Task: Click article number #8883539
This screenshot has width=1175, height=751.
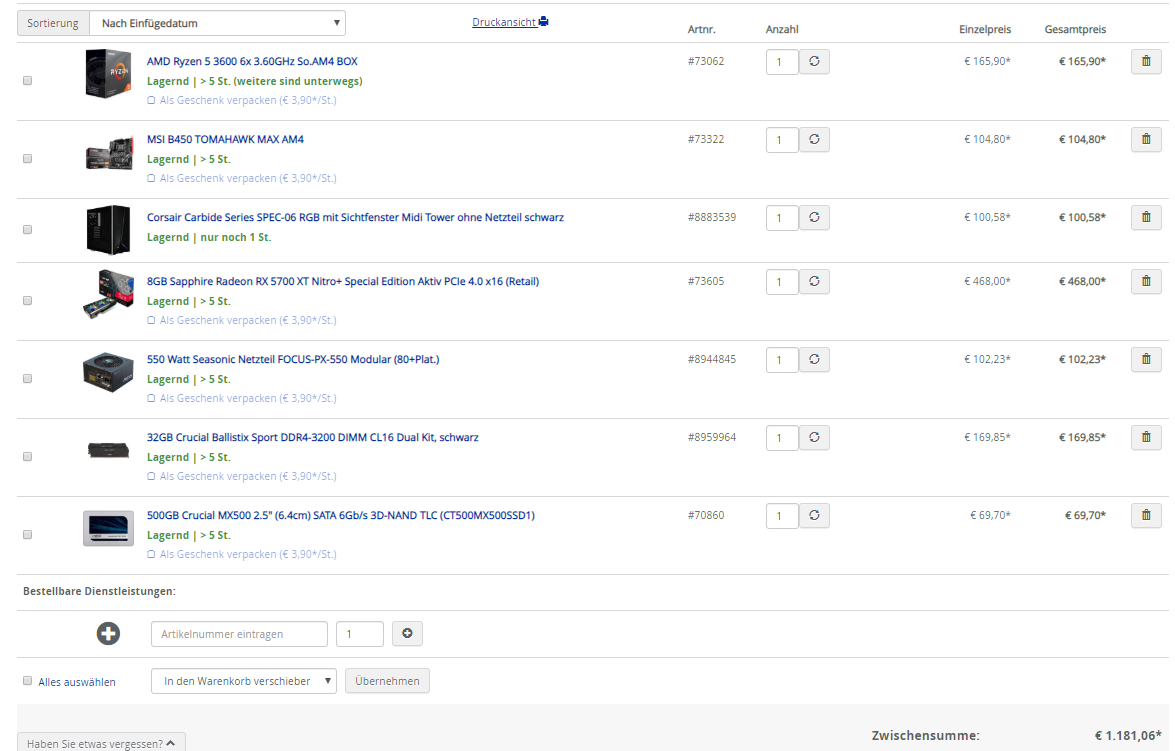Action: pyautogui.click(x=712, y=217)
